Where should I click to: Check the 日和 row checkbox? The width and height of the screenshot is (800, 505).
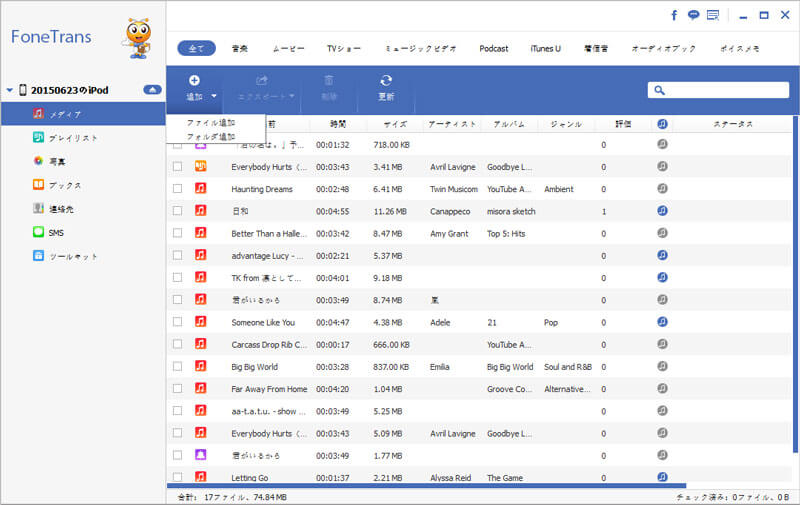point(177,211)
